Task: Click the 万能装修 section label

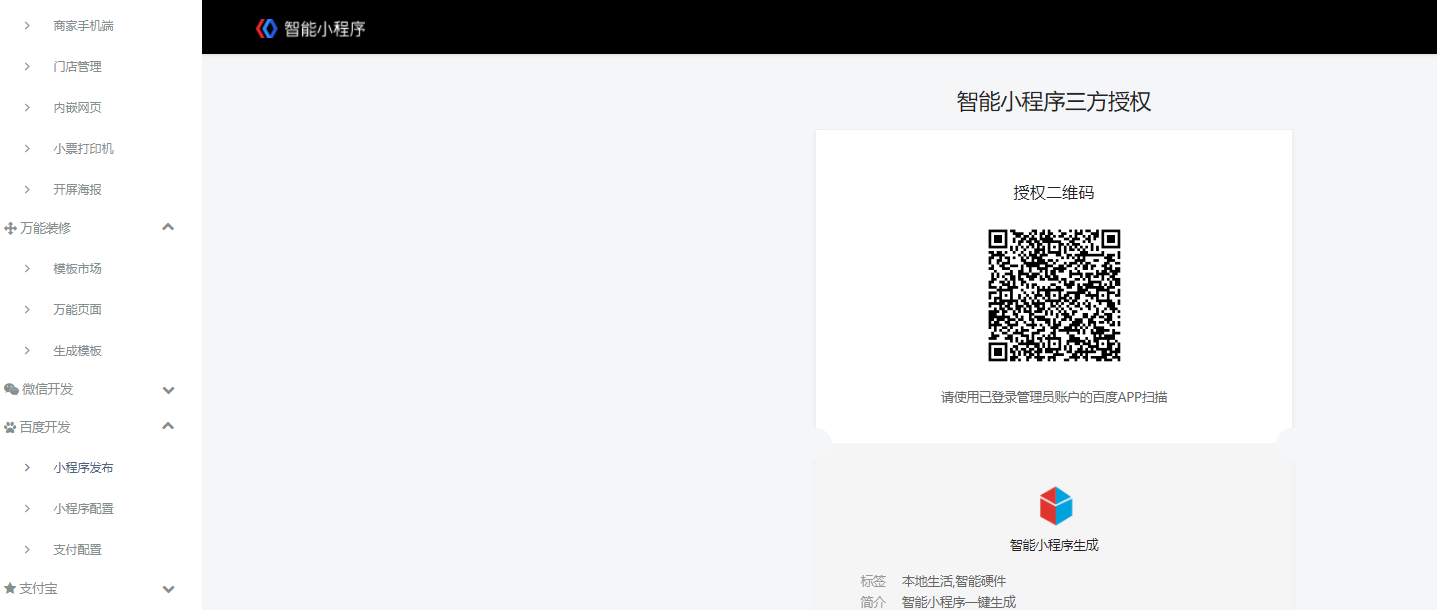Action: pos(46,228)
